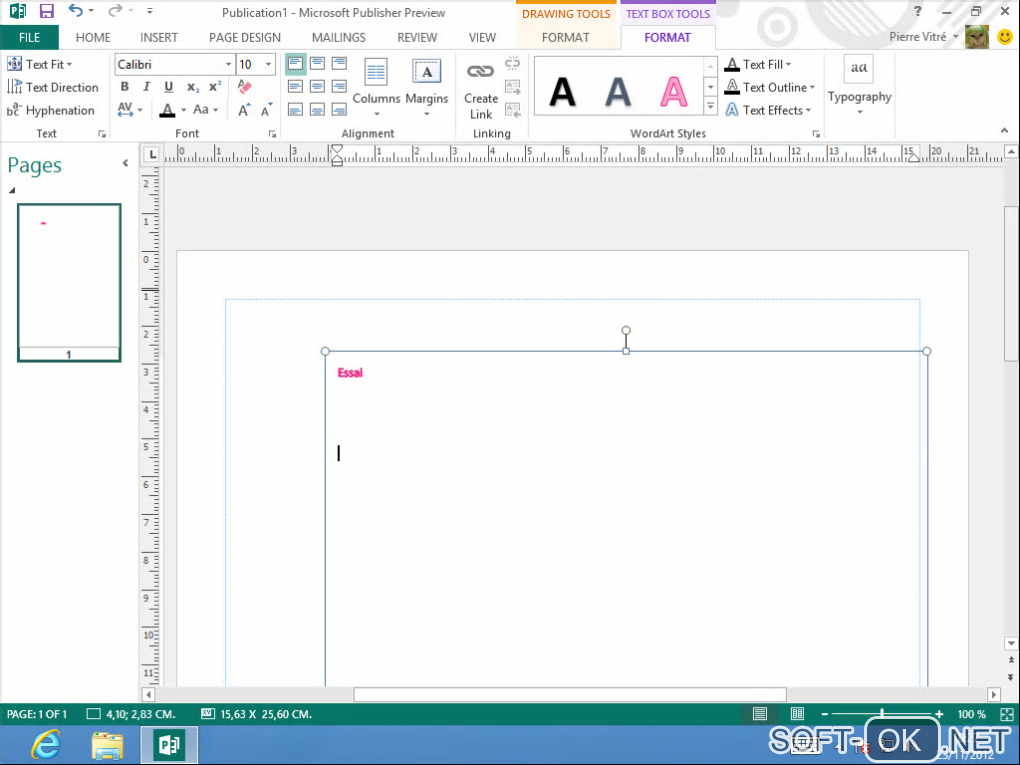Image resolution: width=1020 pixels, height=765 pixels.
Task: Apply pink outline WordArt style
Action: 673,91
